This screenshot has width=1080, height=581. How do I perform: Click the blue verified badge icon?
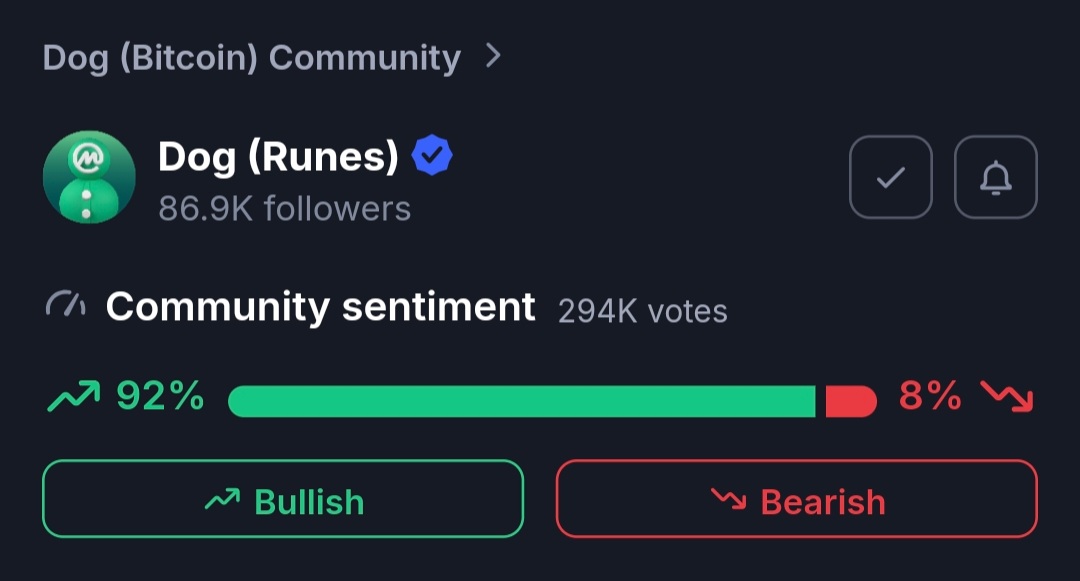(433, 156)
